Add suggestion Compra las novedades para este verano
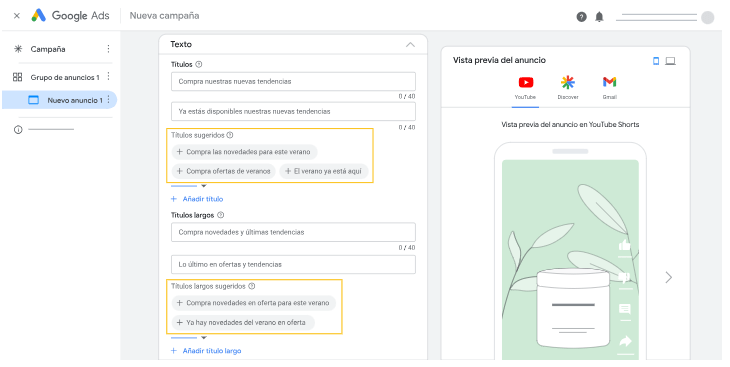The height and width of the screenshot is (367, 730). [x=244, y=152]
